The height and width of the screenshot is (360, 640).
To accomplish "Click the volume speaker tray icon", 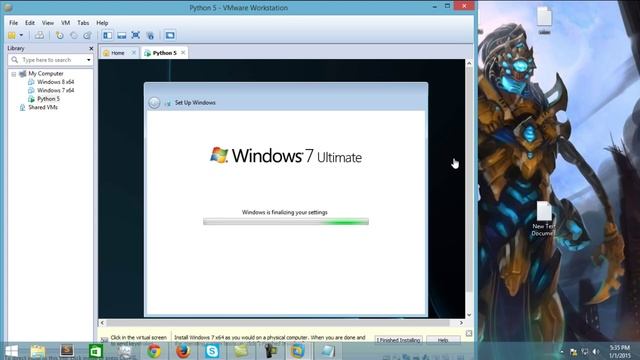I will tap(596, 352).
